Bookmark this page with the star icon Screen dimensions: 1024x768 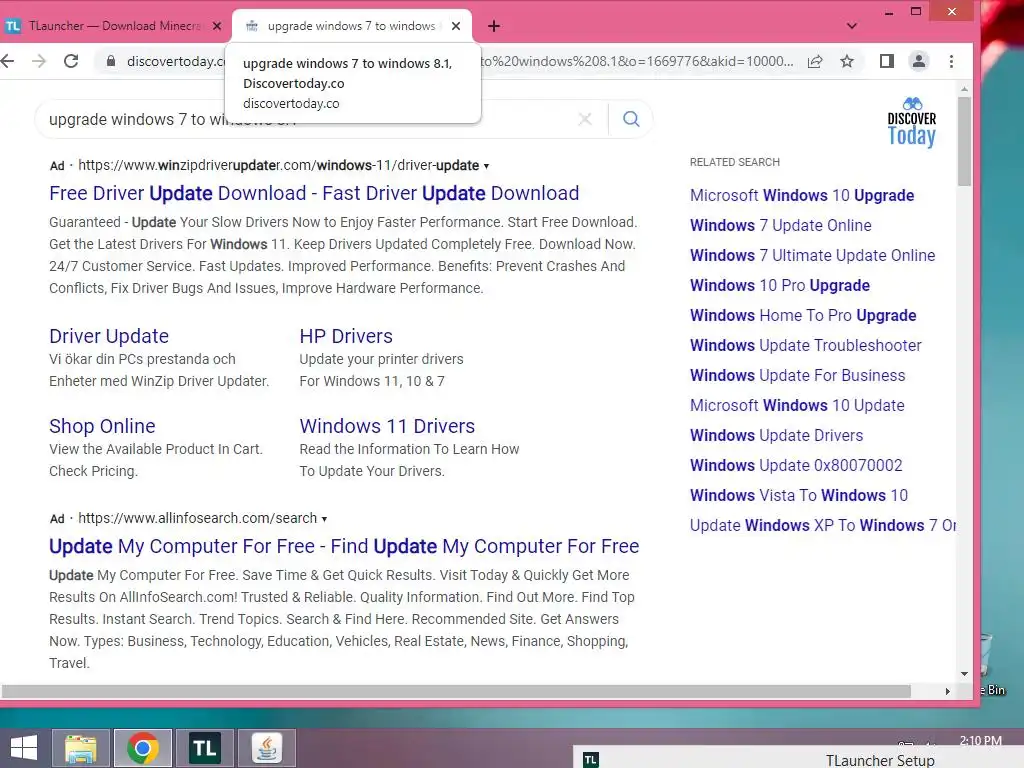[847, 61]
